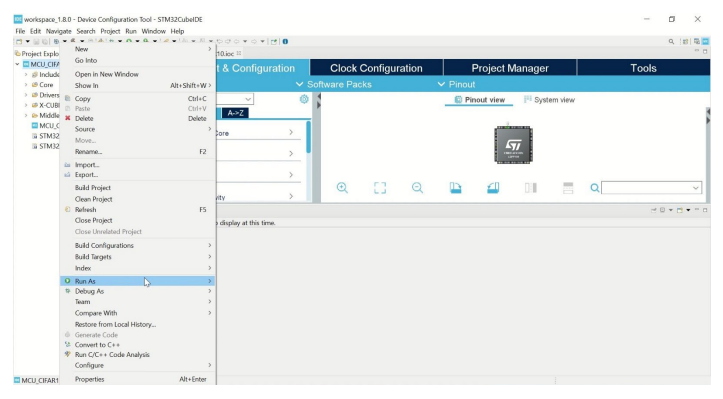723x399 pixels.
Task: Click the toolbar search magnifier top right
Action: coord(671,42)
